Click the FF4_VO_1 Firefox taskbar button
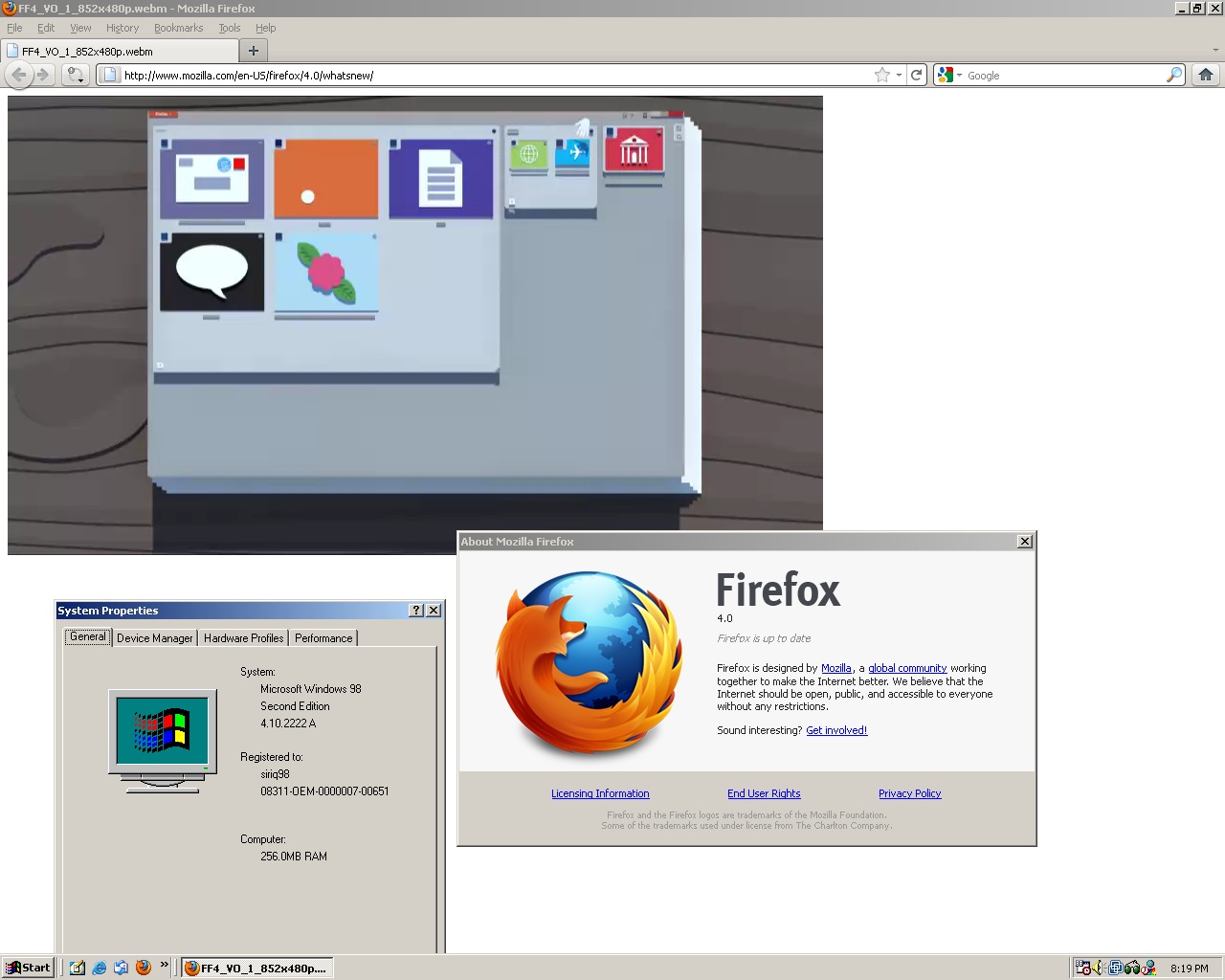 coord(256,968)
